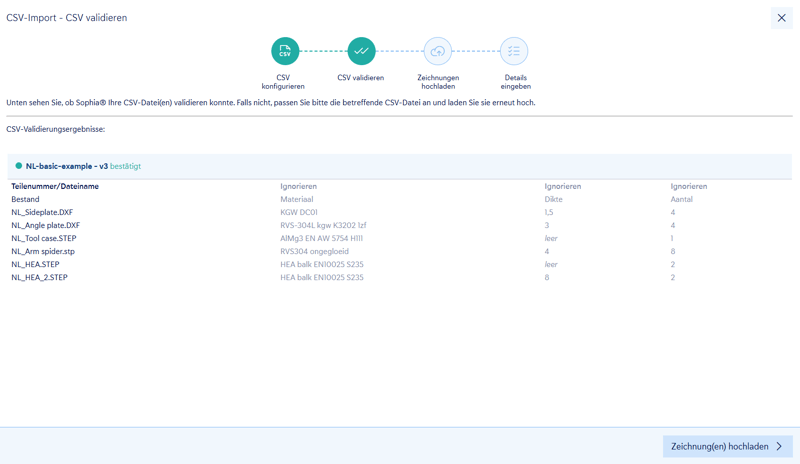
Task: Click the Zeichnung(en) hochladen button
Action: [x=728, y=447]
